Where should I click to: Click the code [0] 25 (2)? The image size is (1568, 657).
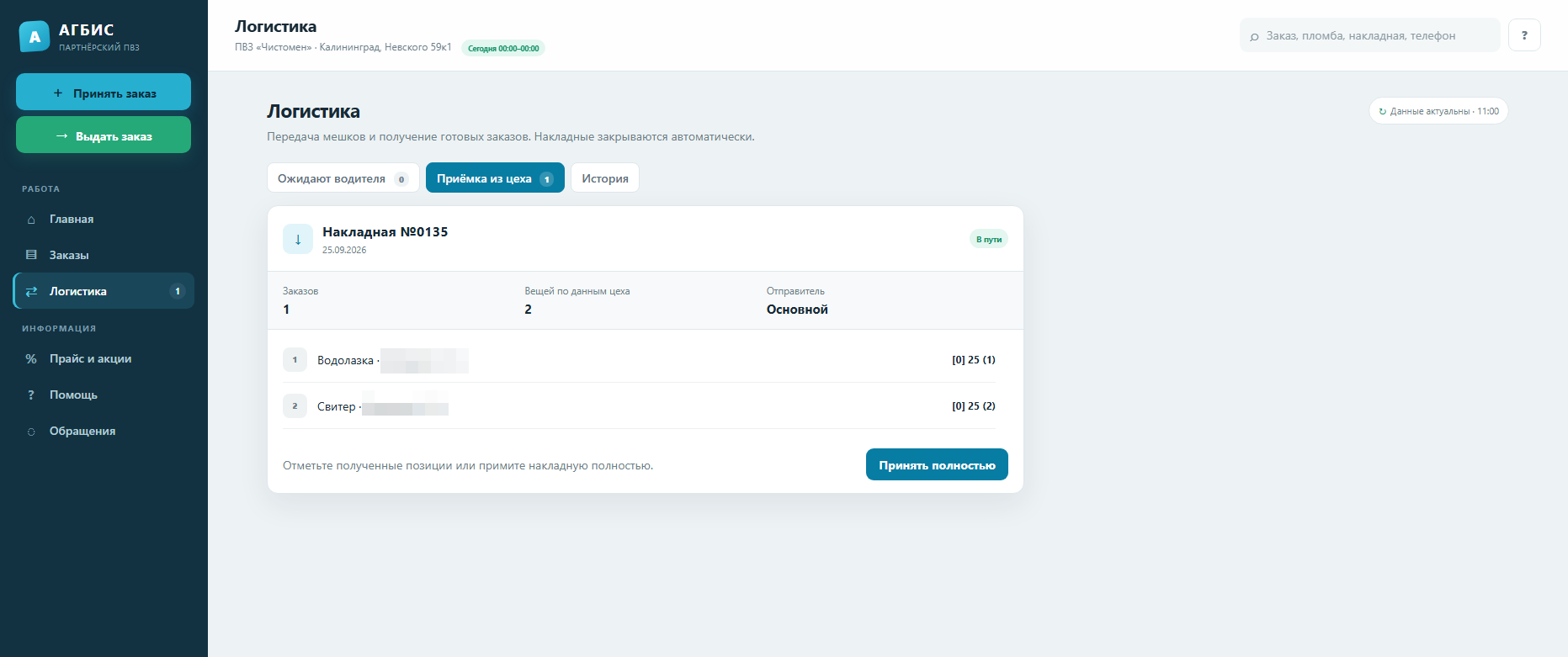pyautogui.click(x=974, y=406)
